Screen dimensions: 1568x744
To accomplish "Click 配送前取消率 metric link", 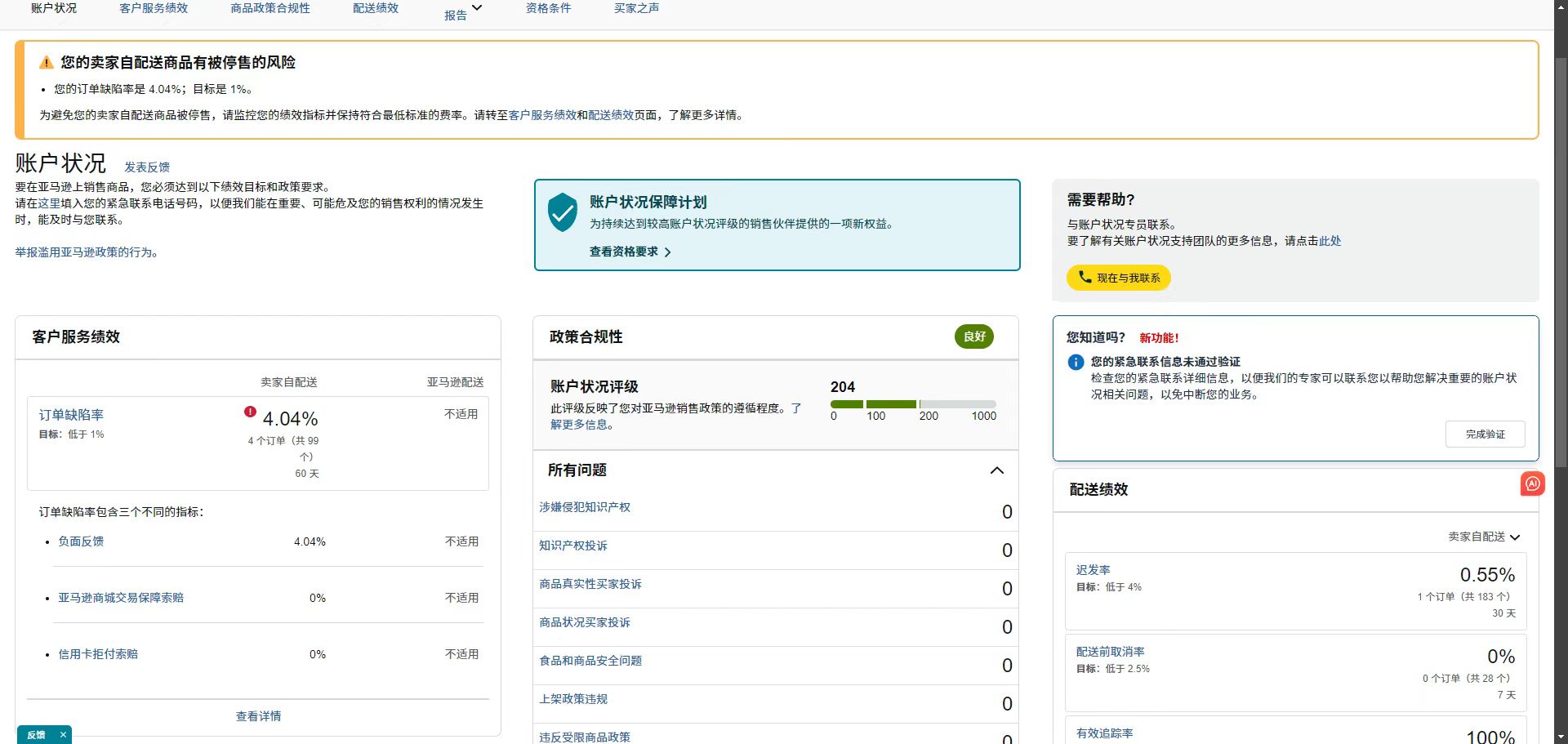I will tap(1110, 652).
